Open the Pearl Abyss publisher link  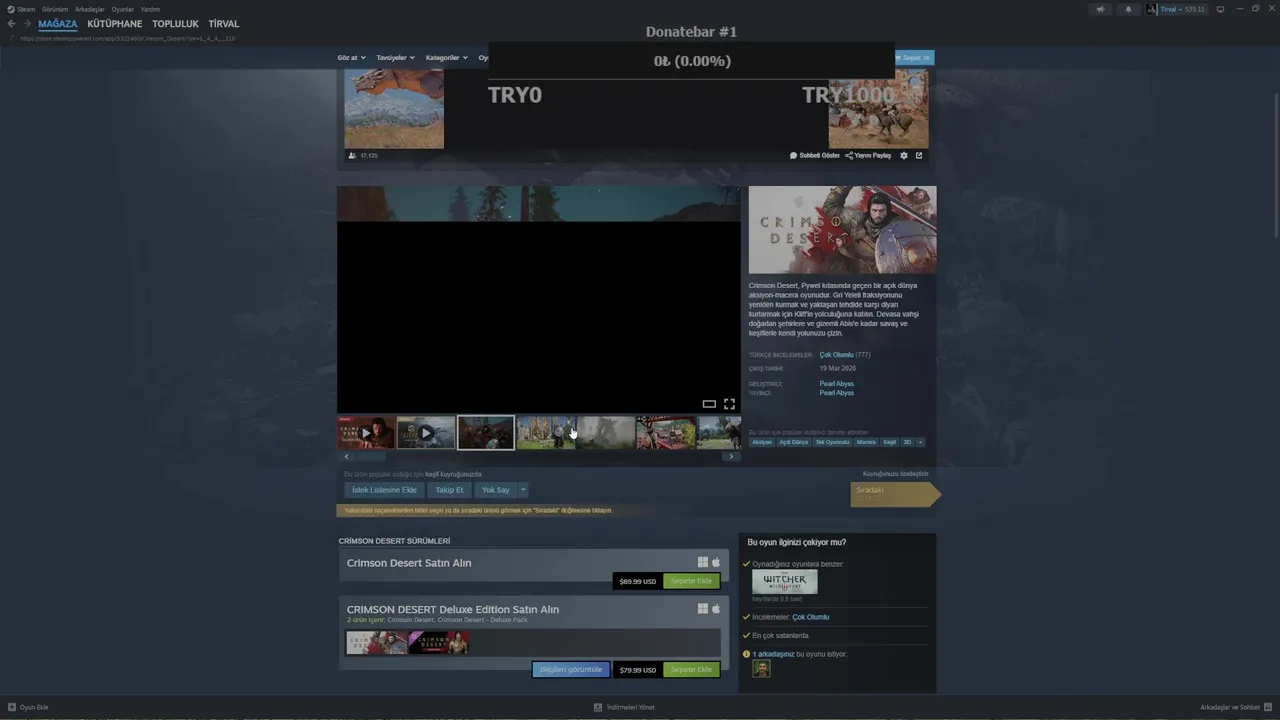point(837,393)
